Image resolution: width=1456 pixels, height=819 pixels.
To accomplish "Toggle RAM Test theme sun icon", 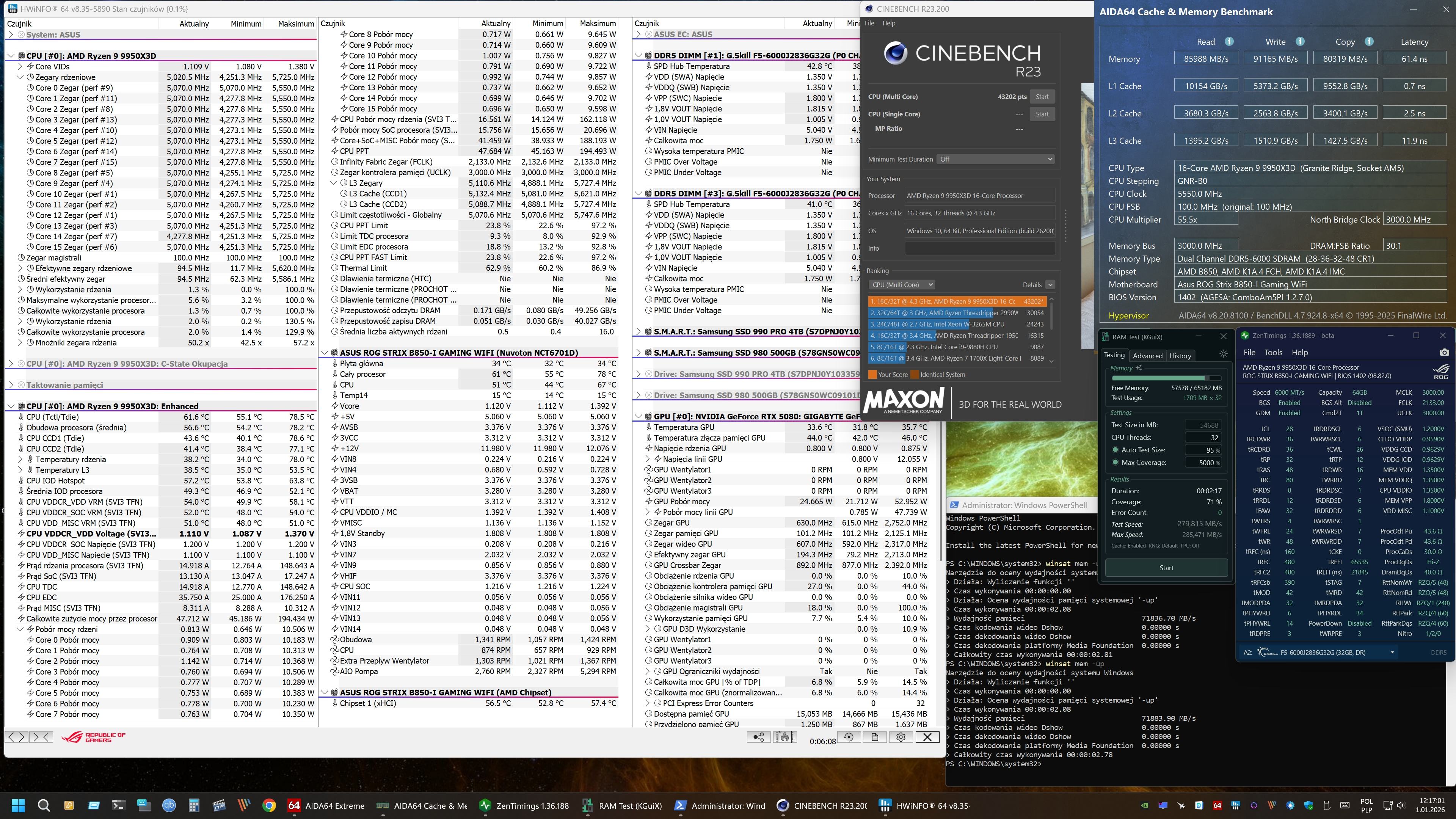I will [x=1223, y=354].
